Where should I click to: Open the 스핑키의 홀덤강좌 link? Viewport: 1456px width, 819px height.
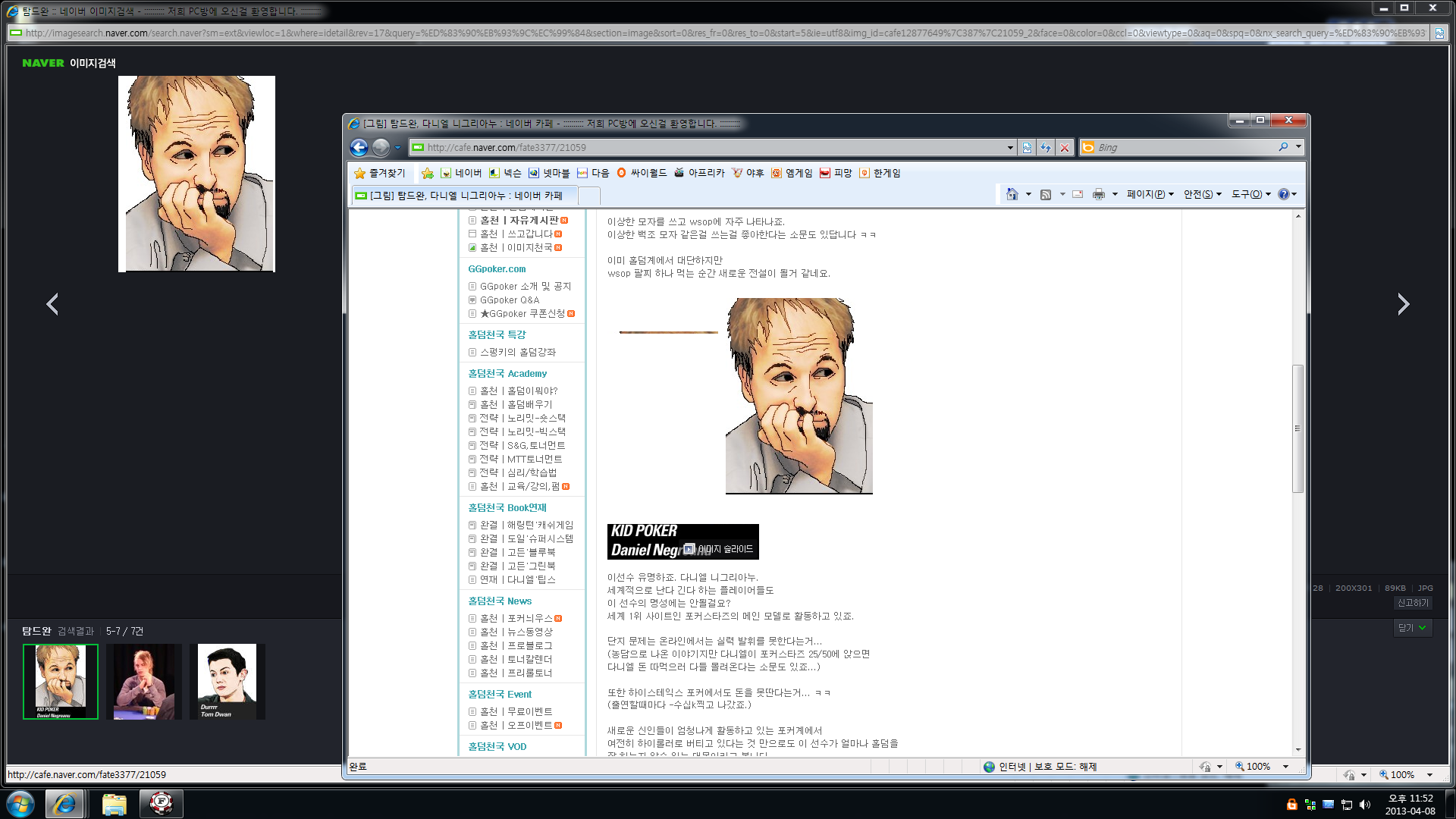[x=518, y=353]
